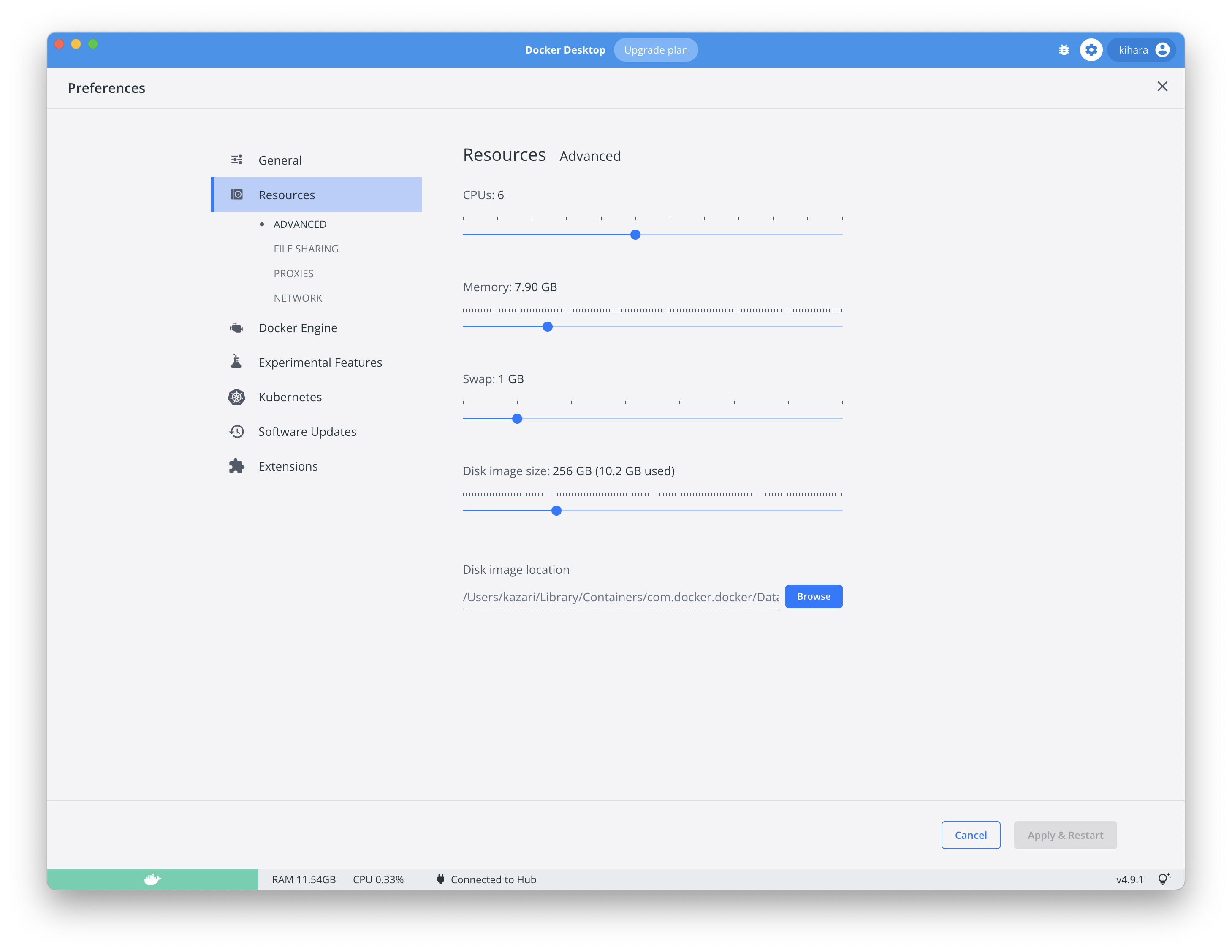This screenshot has width=1232, height=952.
Task: Click the Memory slider handle
Action: coord(547,326)
